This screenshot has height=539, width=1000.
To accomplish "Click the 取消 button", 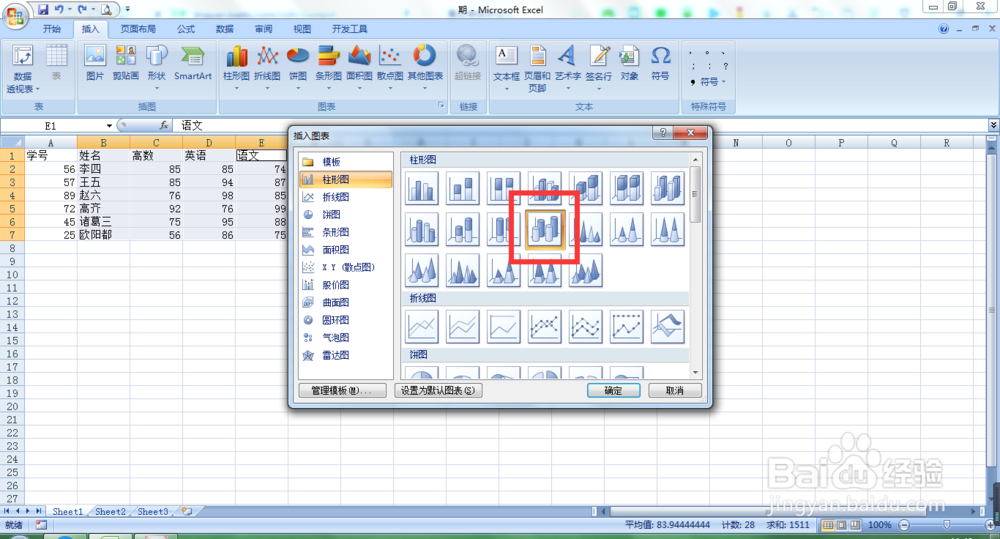I will click(x=675, y=390).
